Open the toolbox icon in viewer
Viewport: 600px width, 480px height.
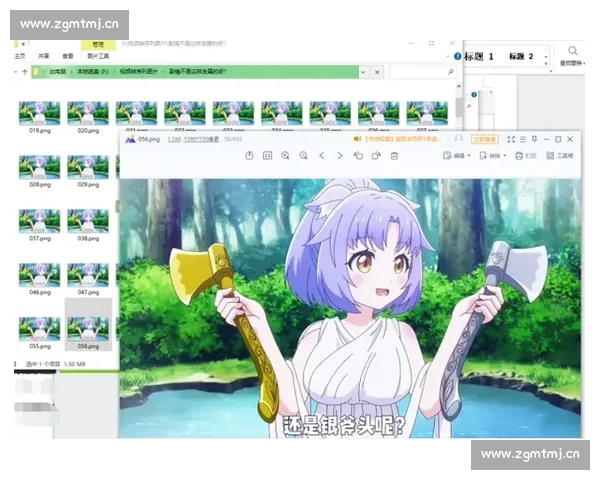coord(561,156)
